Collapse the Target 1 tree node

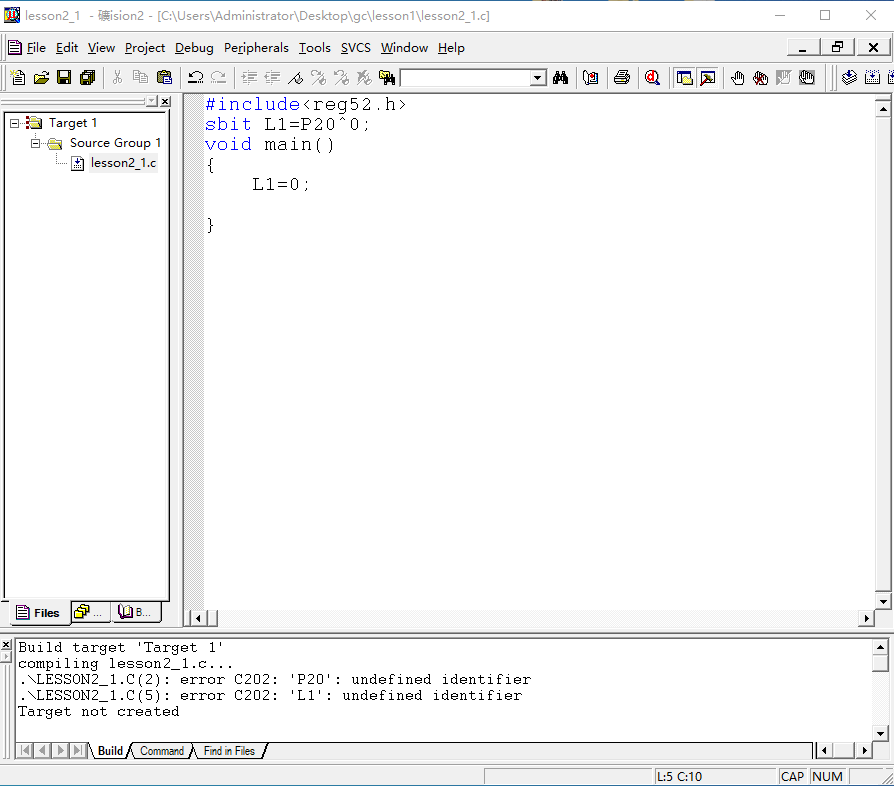tap(14, 123)
